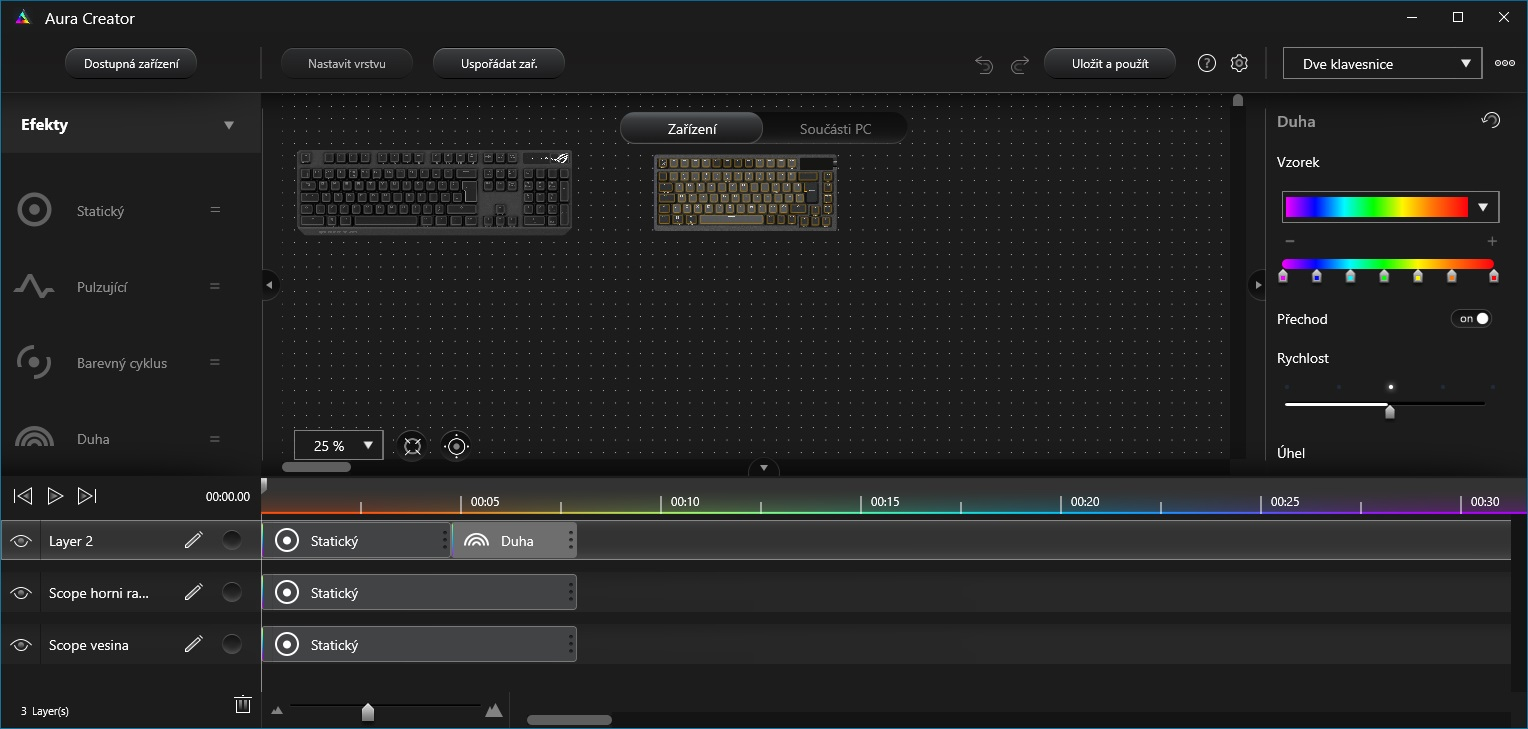Click the undo arrow icon
This screenshot has height=729, width=1528.
pos(984,64)
